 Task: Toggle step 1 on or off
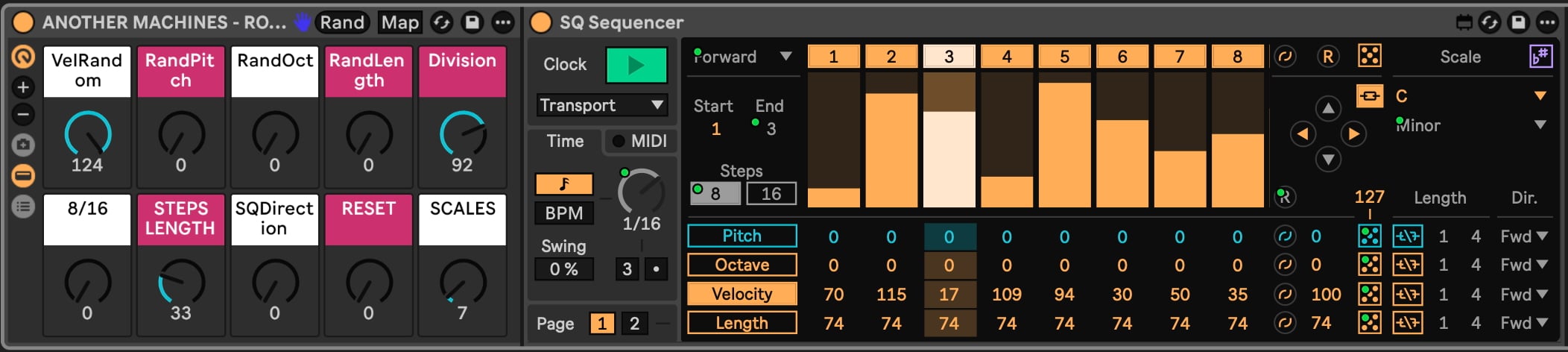click(833, 57)
